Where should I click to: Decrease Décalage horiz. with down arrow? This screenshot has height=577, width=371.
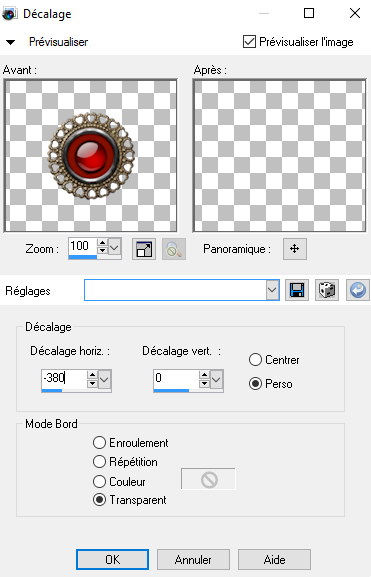[92, 383]
